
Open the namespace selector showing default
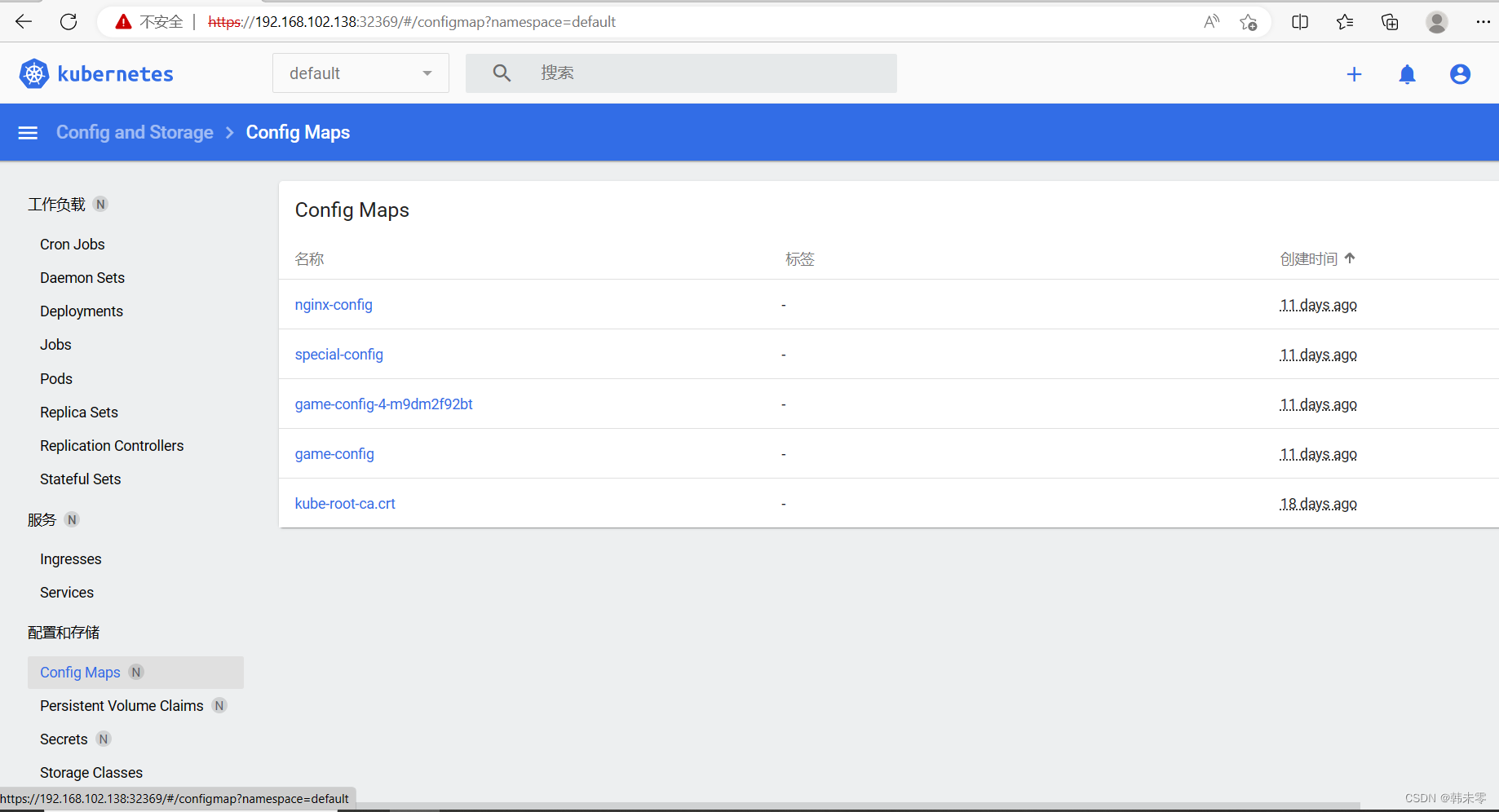tap(360, 73)
